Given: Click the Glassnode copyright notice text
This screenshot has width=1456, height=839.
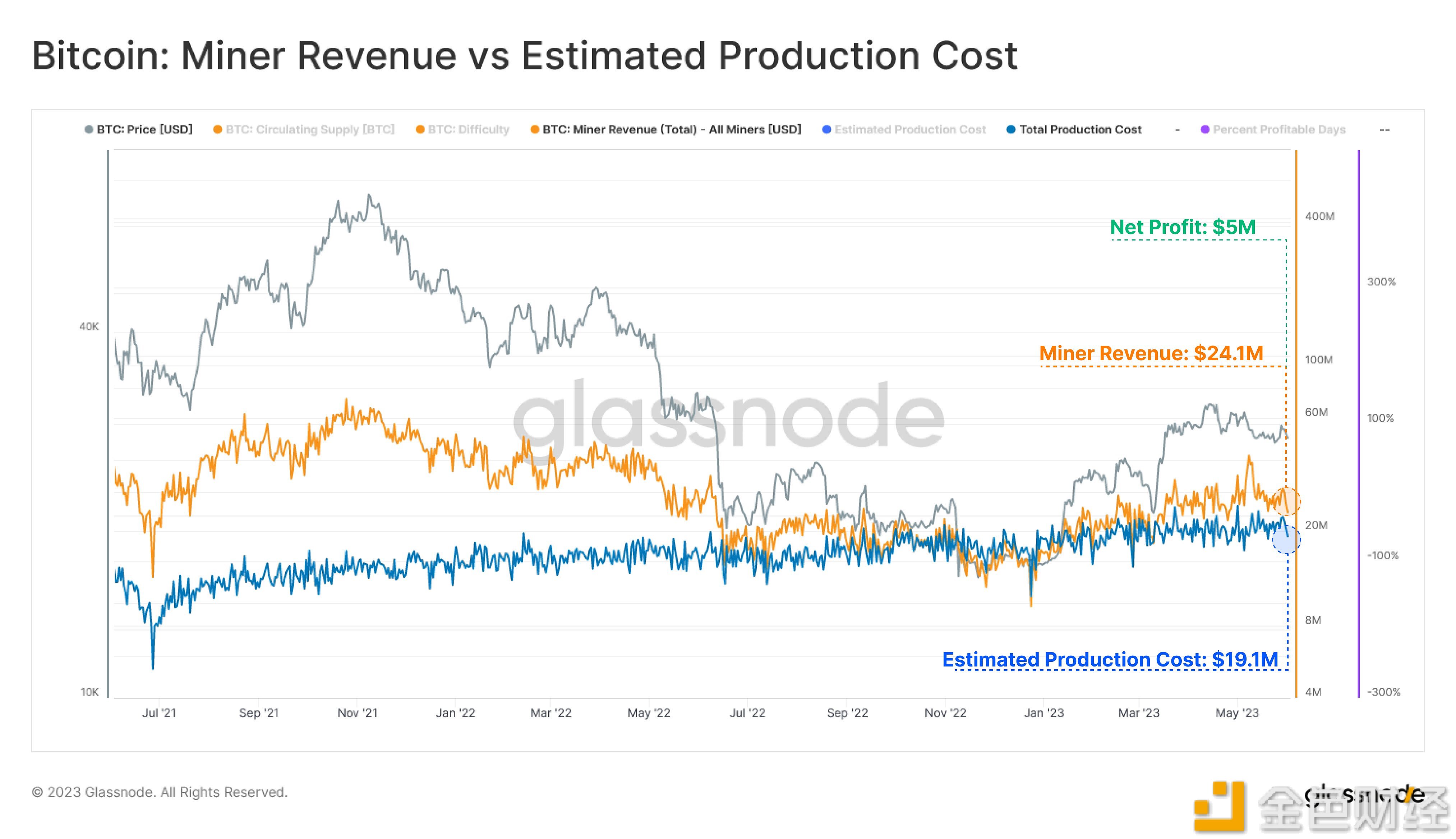Looking at the screenshot, I should point(160,792).
